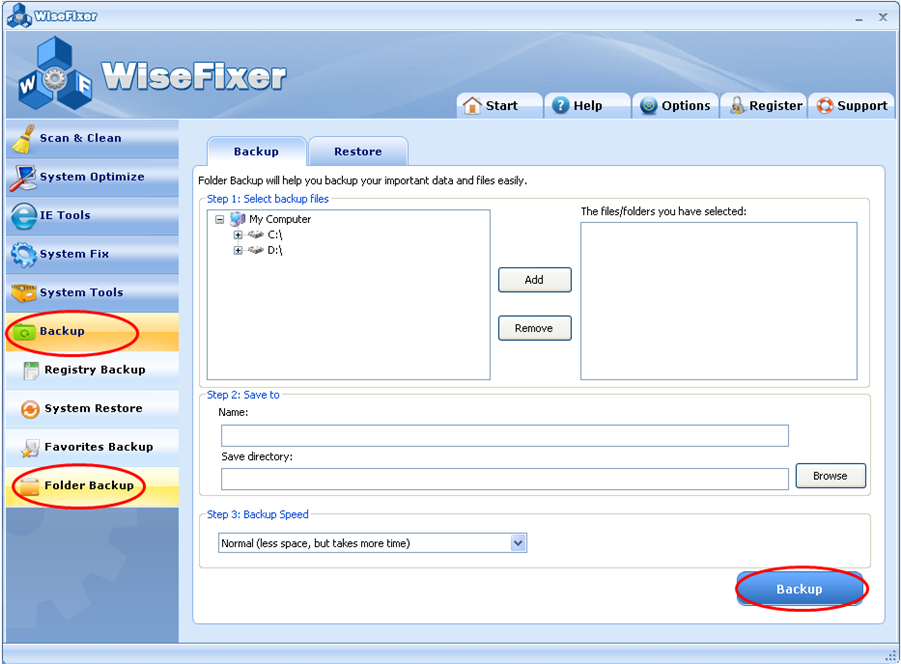Image resolution: width=901 pixels, height=664 pixels.
Task: Click the Internet Explorer icon for IE Tools
Action: 24,216
